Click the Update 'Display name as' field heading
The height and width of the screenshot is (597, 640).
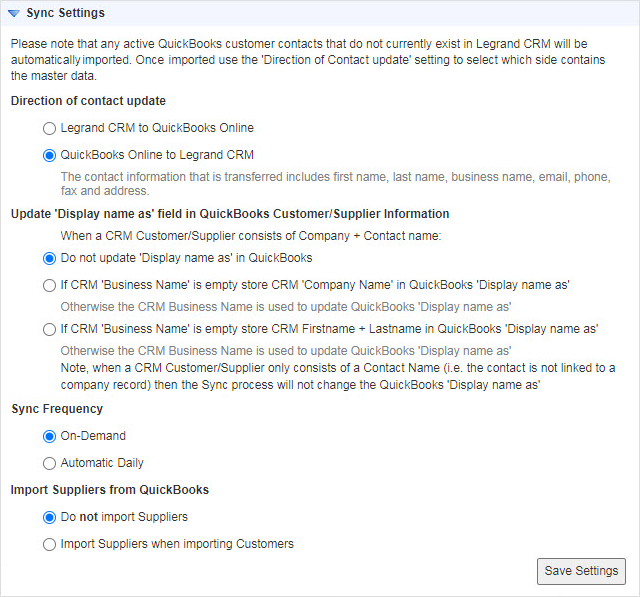pyautogui.click(x=230, y=213)
